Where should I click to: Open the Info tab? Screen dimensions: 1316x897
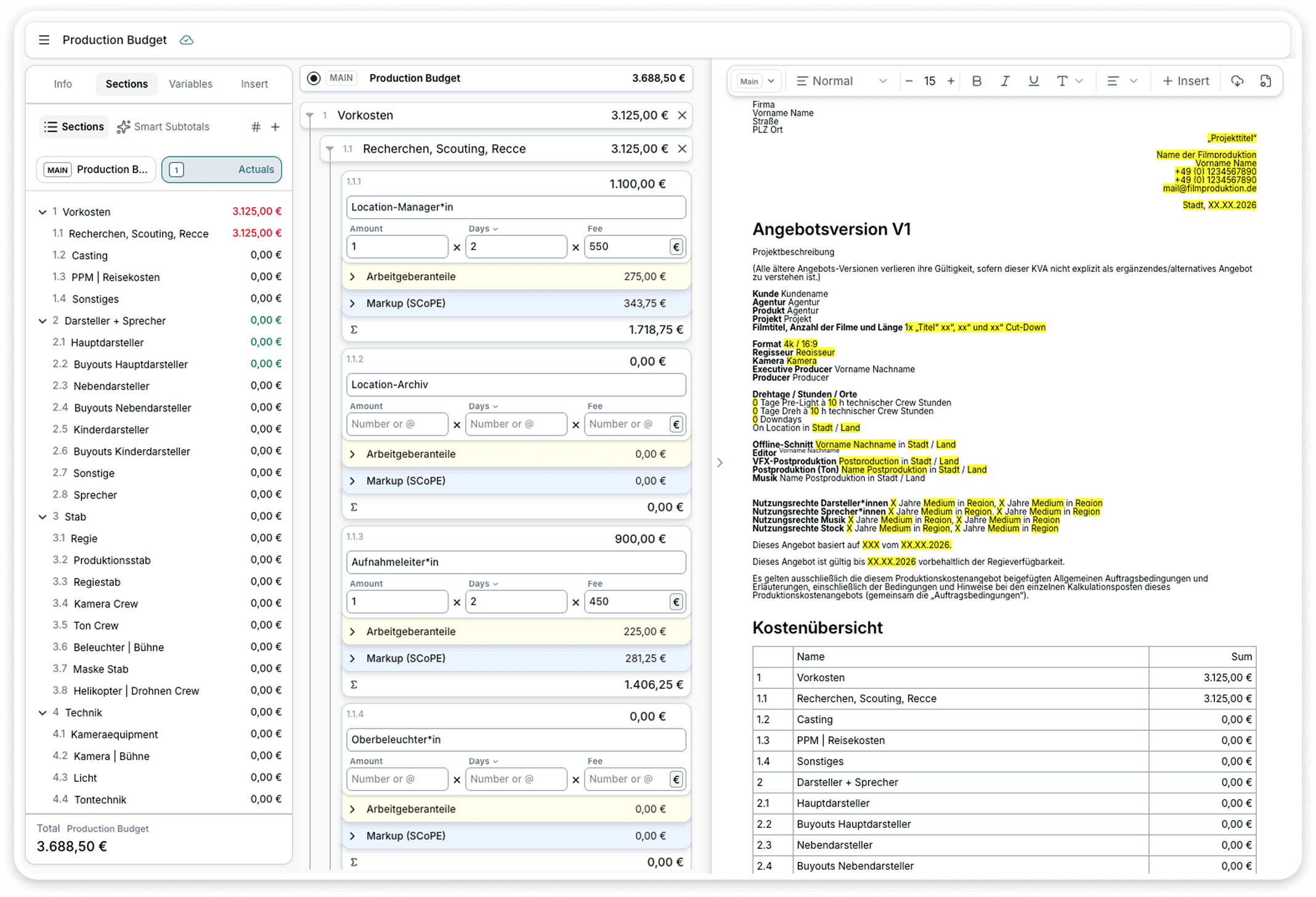(62, 84)
